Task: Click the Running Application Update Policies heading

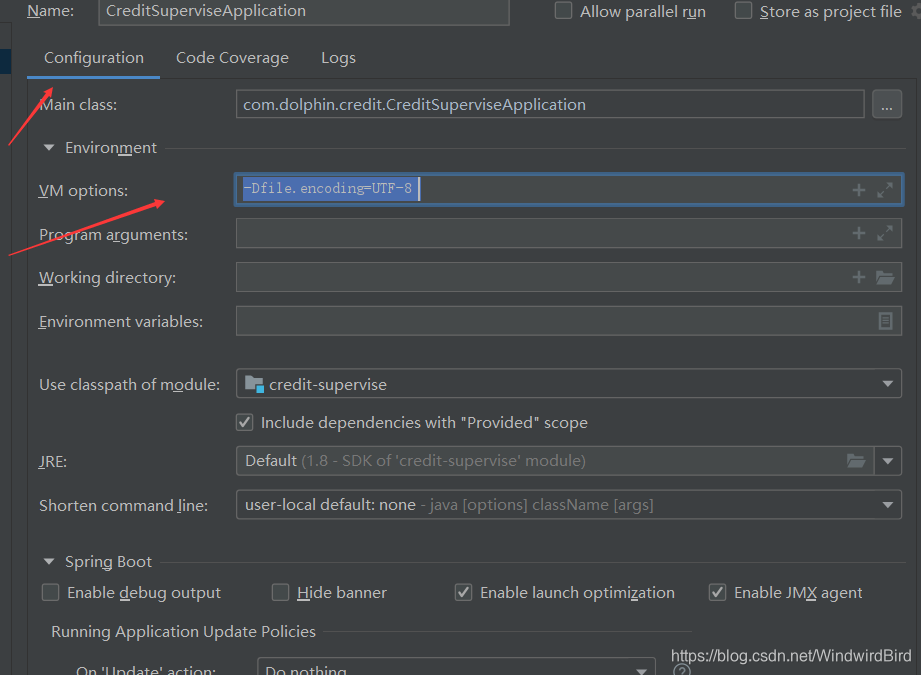Action: 183,632
